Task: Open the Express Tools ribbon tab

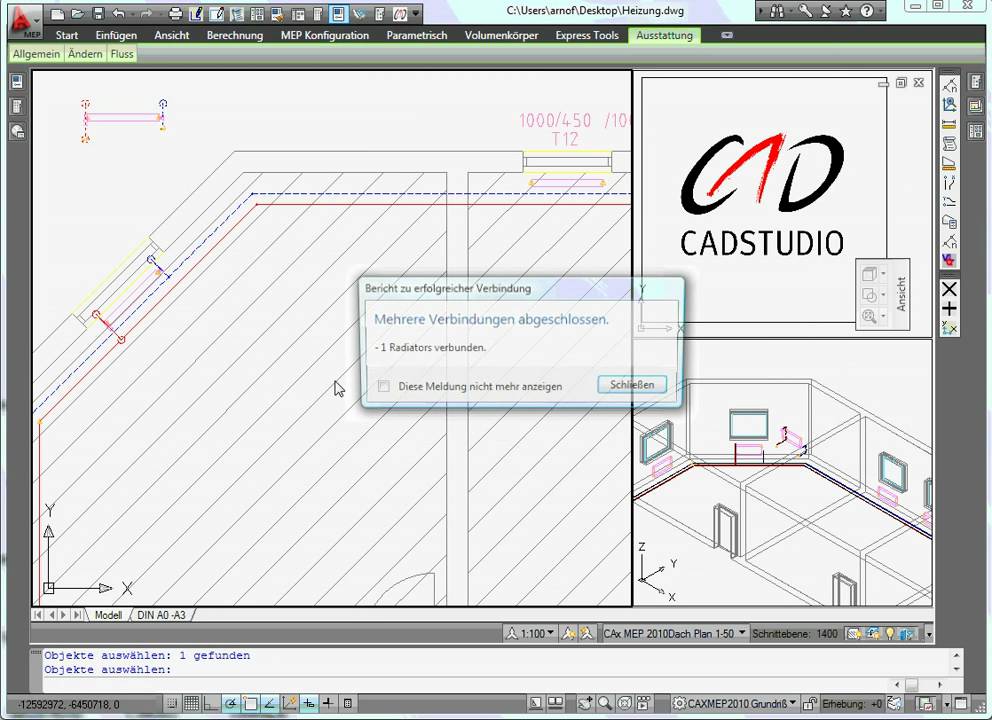Action: pos(586,35)
